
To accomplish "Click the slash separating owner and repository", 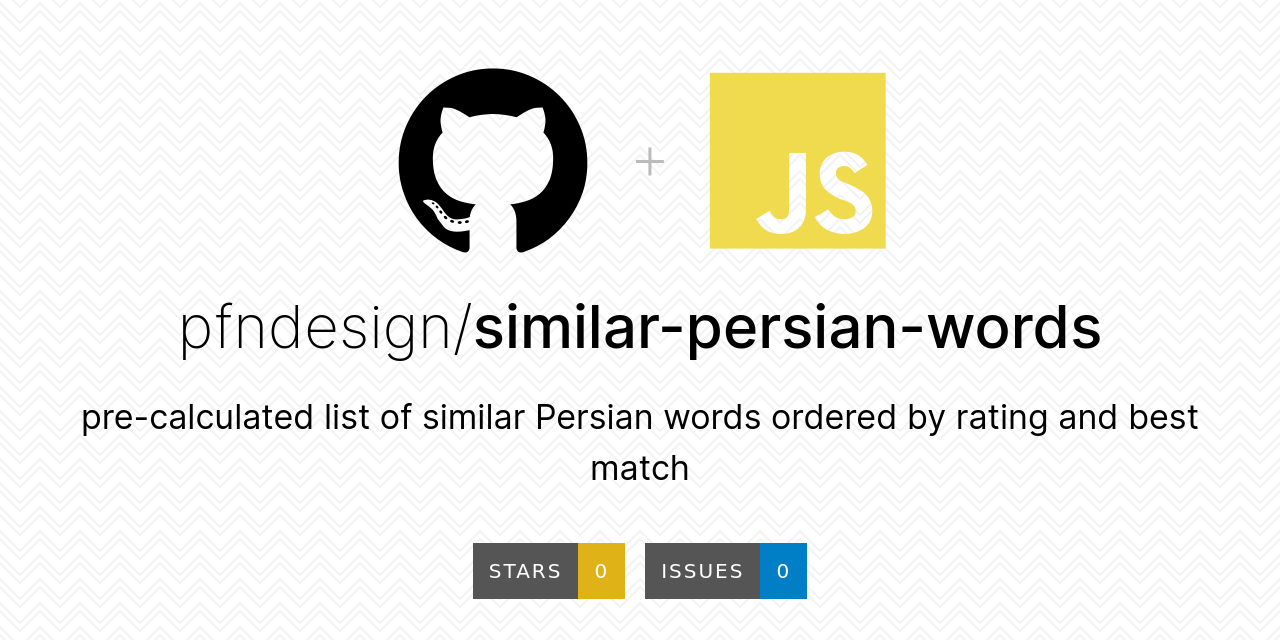I will point(462,328).
